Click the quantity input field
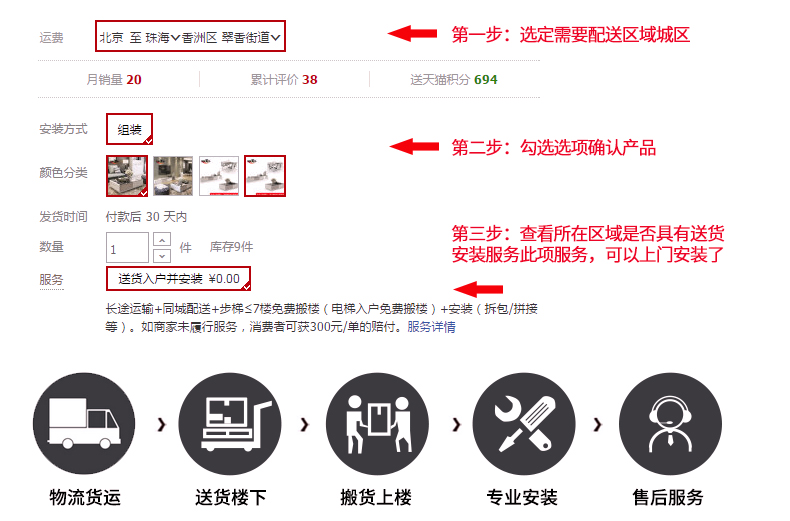 click(127, 247)
